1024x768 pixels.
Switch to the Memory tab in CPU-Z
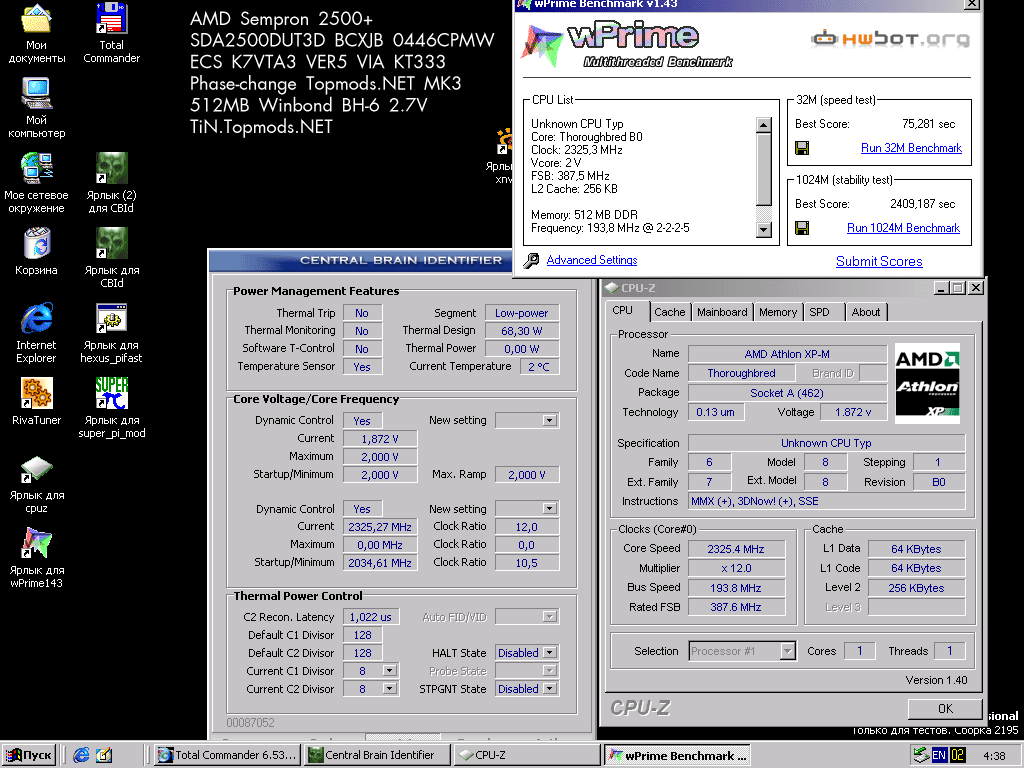tap(778, 312)
